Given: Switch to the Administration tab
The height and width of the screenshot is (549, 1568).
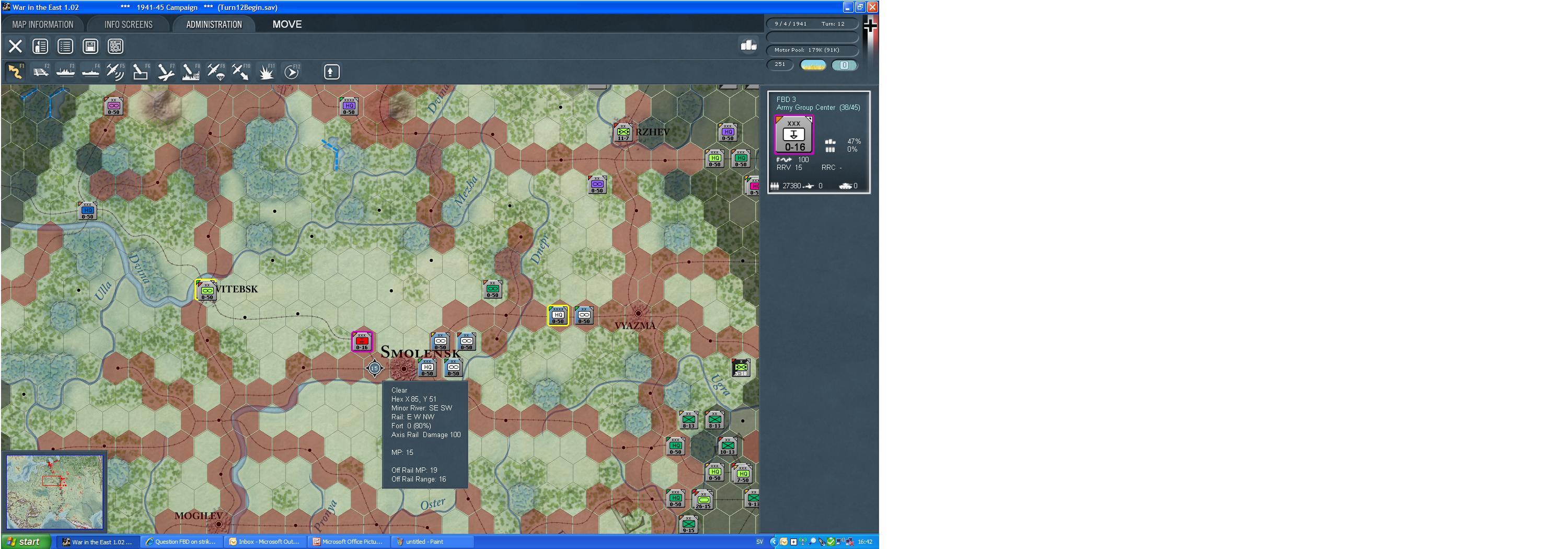Looking at the screenshot, I should pos(214,25).
